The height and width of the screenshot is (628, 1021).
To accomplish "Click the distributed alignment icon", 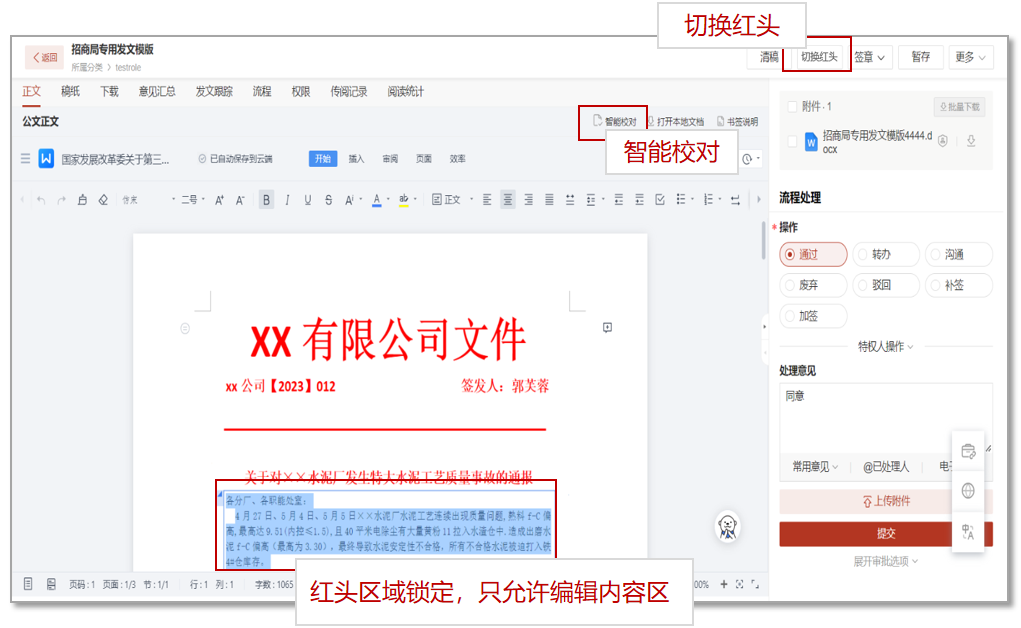I will [570, 200].
